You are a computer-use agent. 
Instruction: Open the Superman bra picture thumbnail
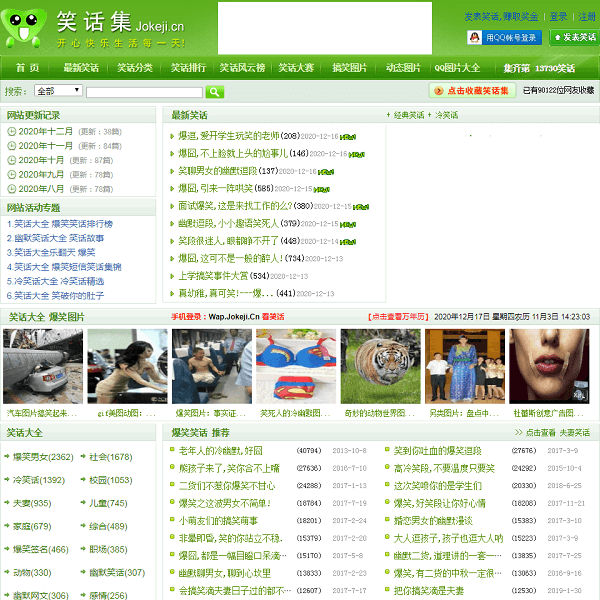(296, 366)
